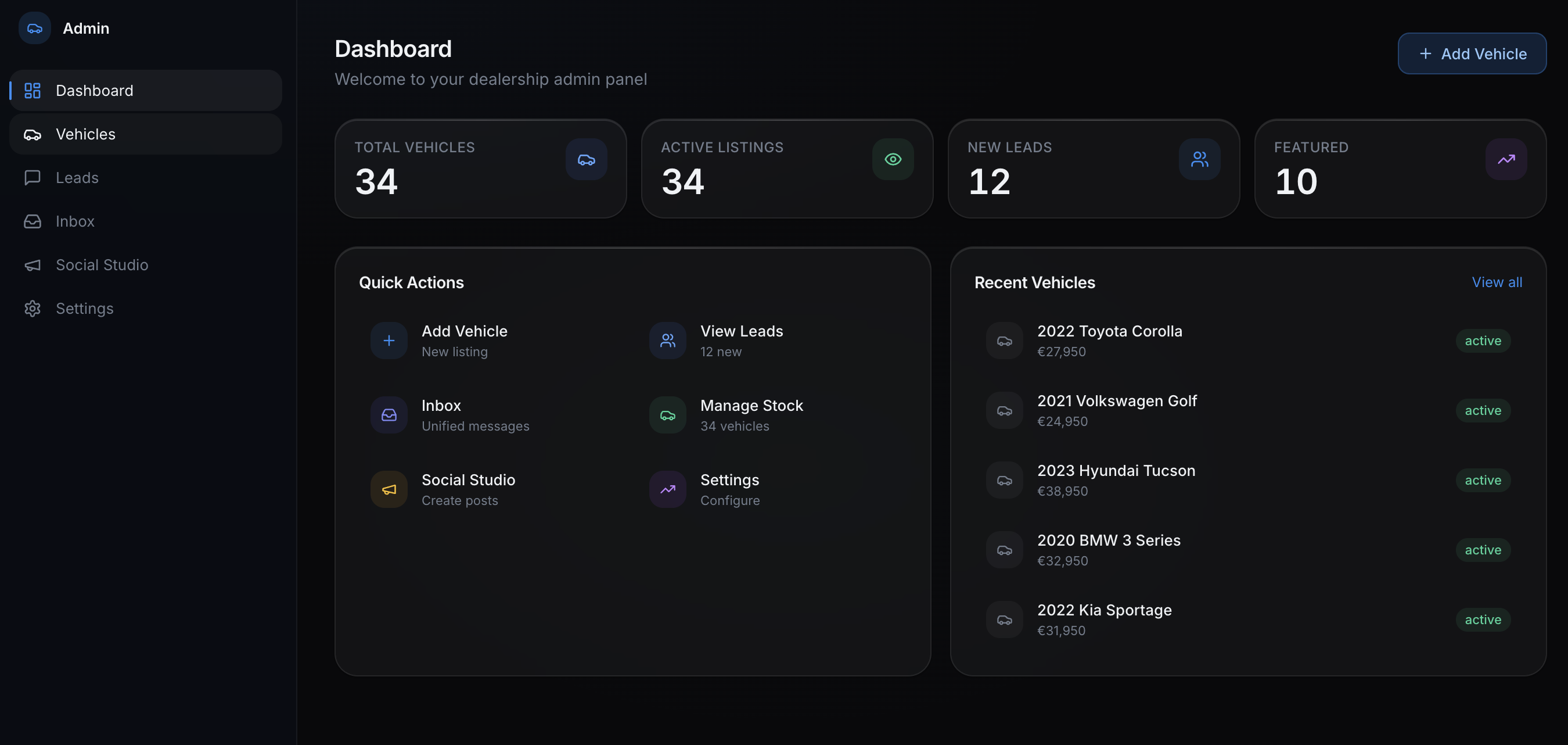
Task: Click the car thumbnail for 2023 Hyundai Tucson
Action: pyautogui.click(x=1004, y=480)
